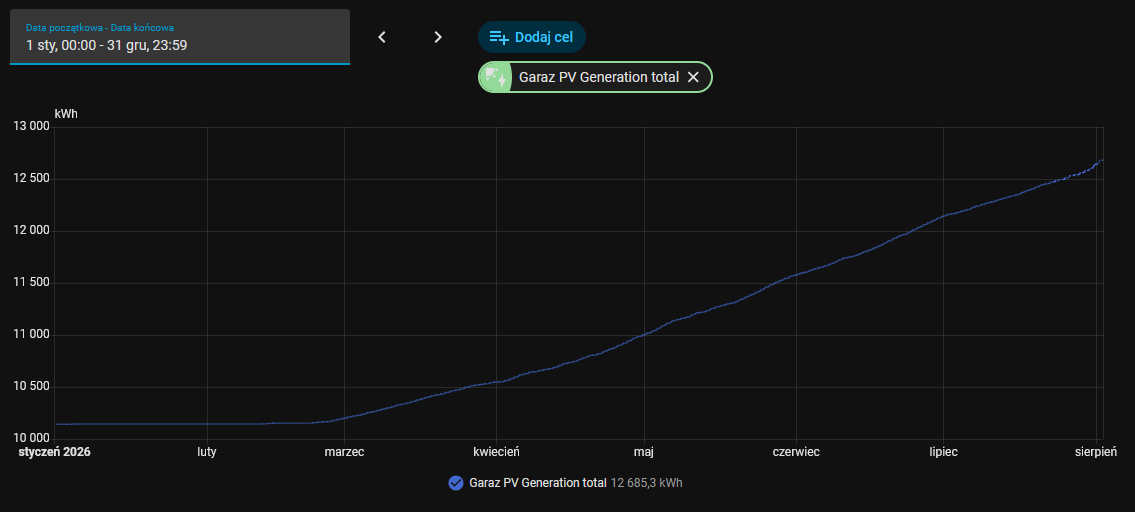Viewport: 1135px width, 512px height.
Task: Go to the previous date range
Action: pos(382,37)
